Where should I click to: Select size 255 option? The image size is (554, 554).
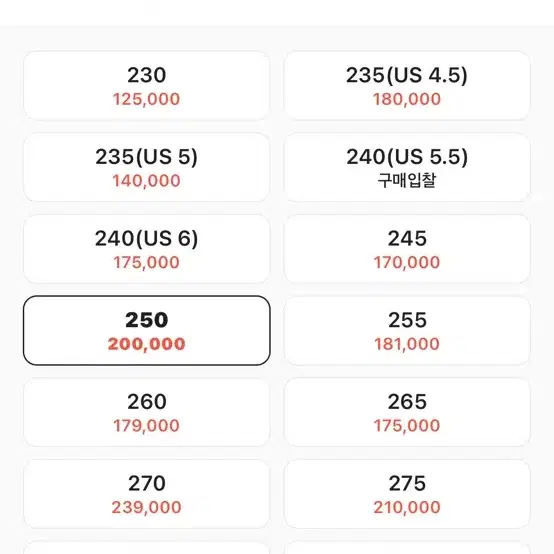tap(407, 330)
